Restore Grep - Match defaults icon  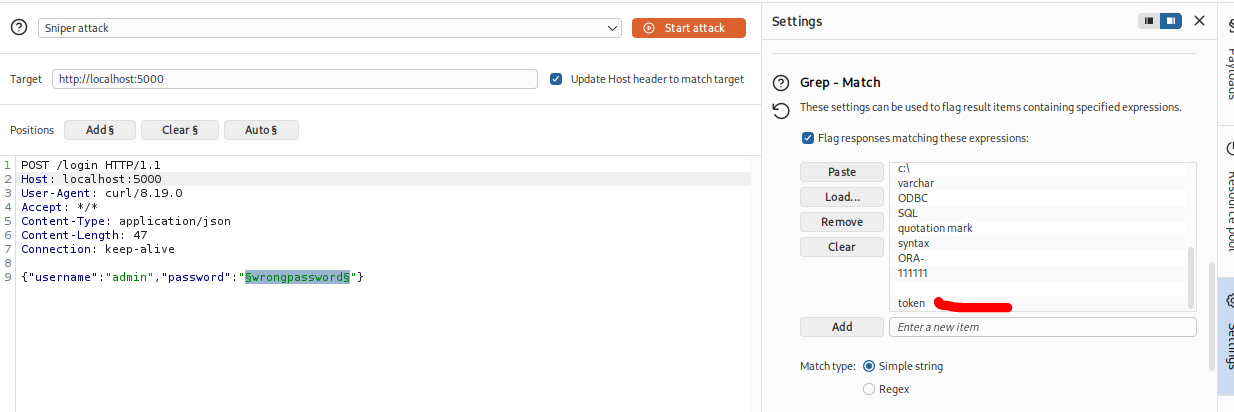tap(781, 110)
